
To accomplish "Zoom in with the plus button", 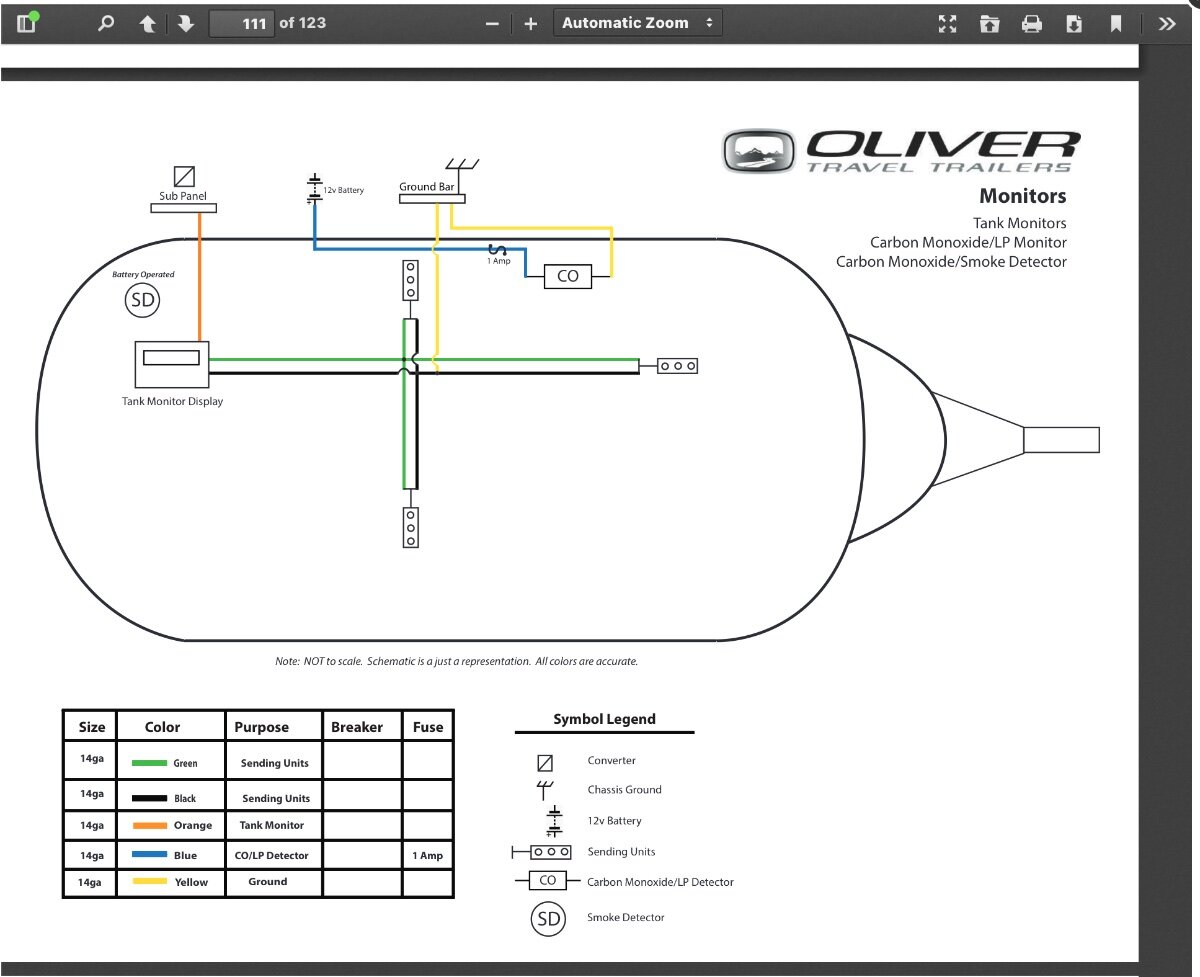I will click(x=531, y=23).
